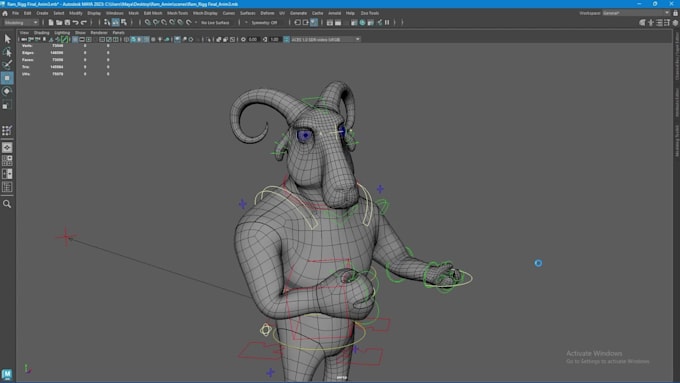Click the Maya logo corner button
The image size is (680, 383).
(x=7, y=374)
